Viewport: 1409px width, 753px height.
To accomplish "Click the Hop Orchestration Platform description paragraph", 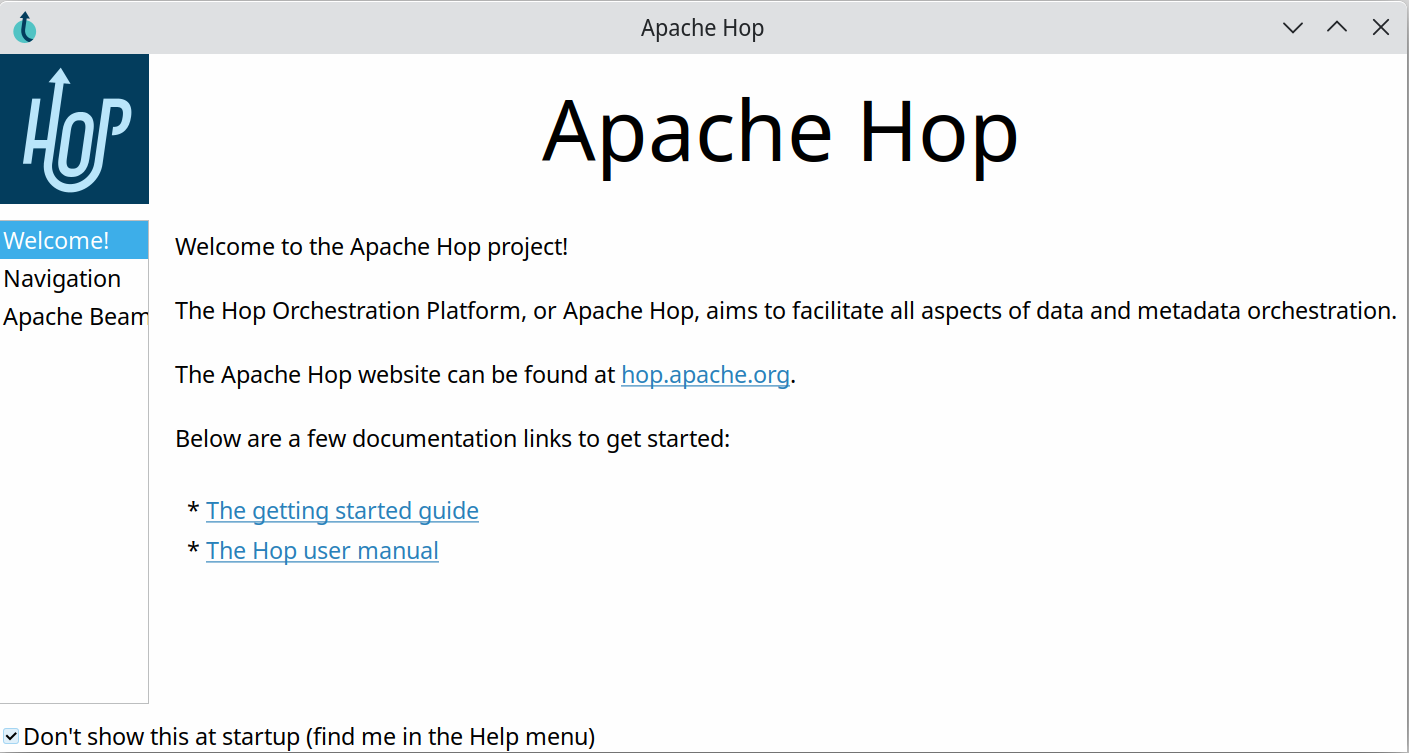I will tap(785, 310).
